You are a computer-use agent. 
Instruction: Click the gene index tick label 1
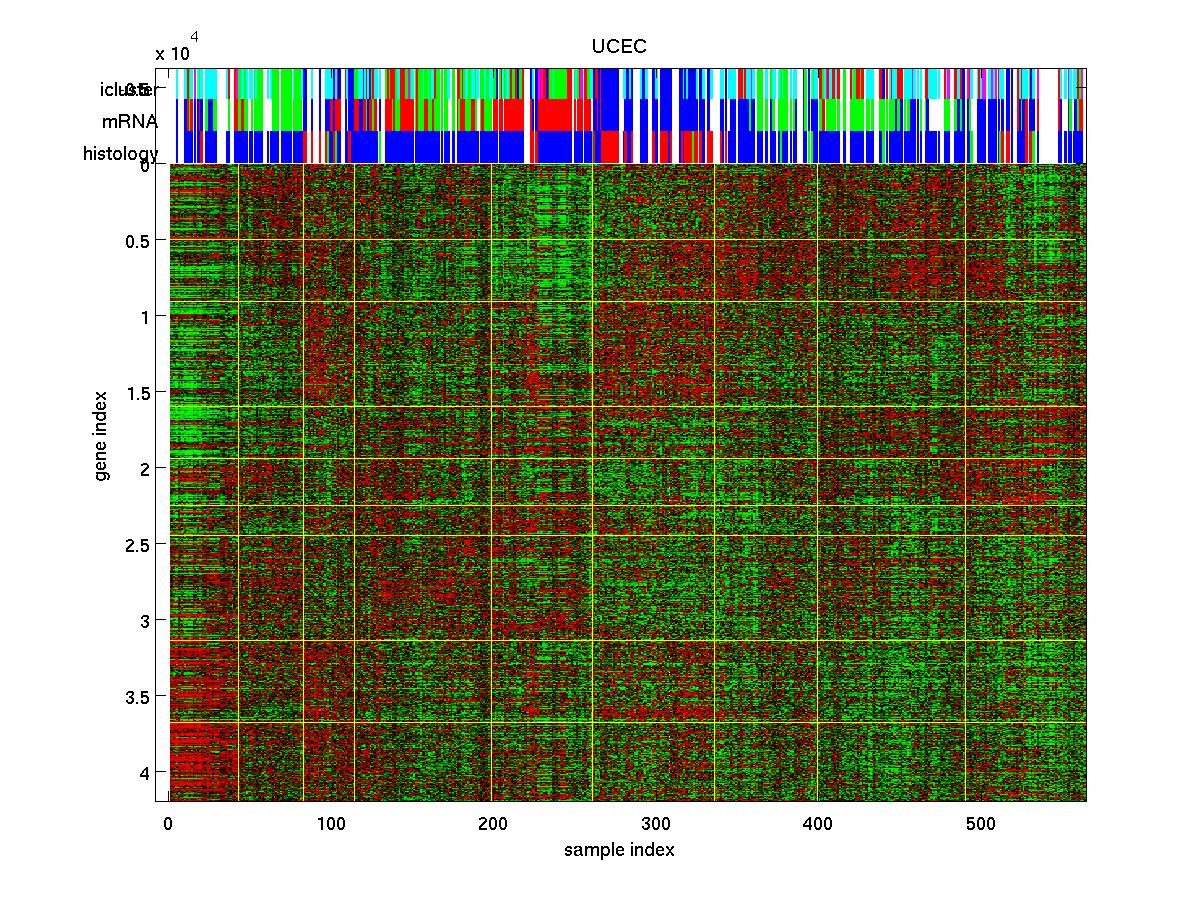(x=144, y=317)
